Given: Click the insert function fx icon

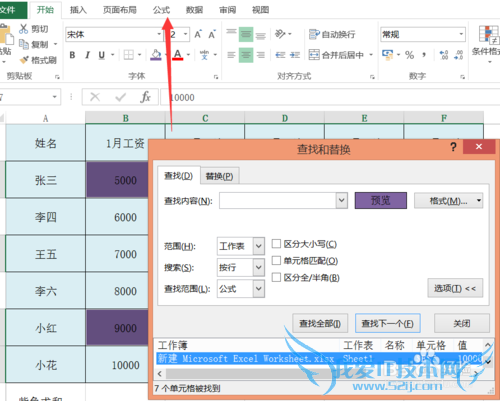Looking at the screenshot, I should tap(146, 97).
